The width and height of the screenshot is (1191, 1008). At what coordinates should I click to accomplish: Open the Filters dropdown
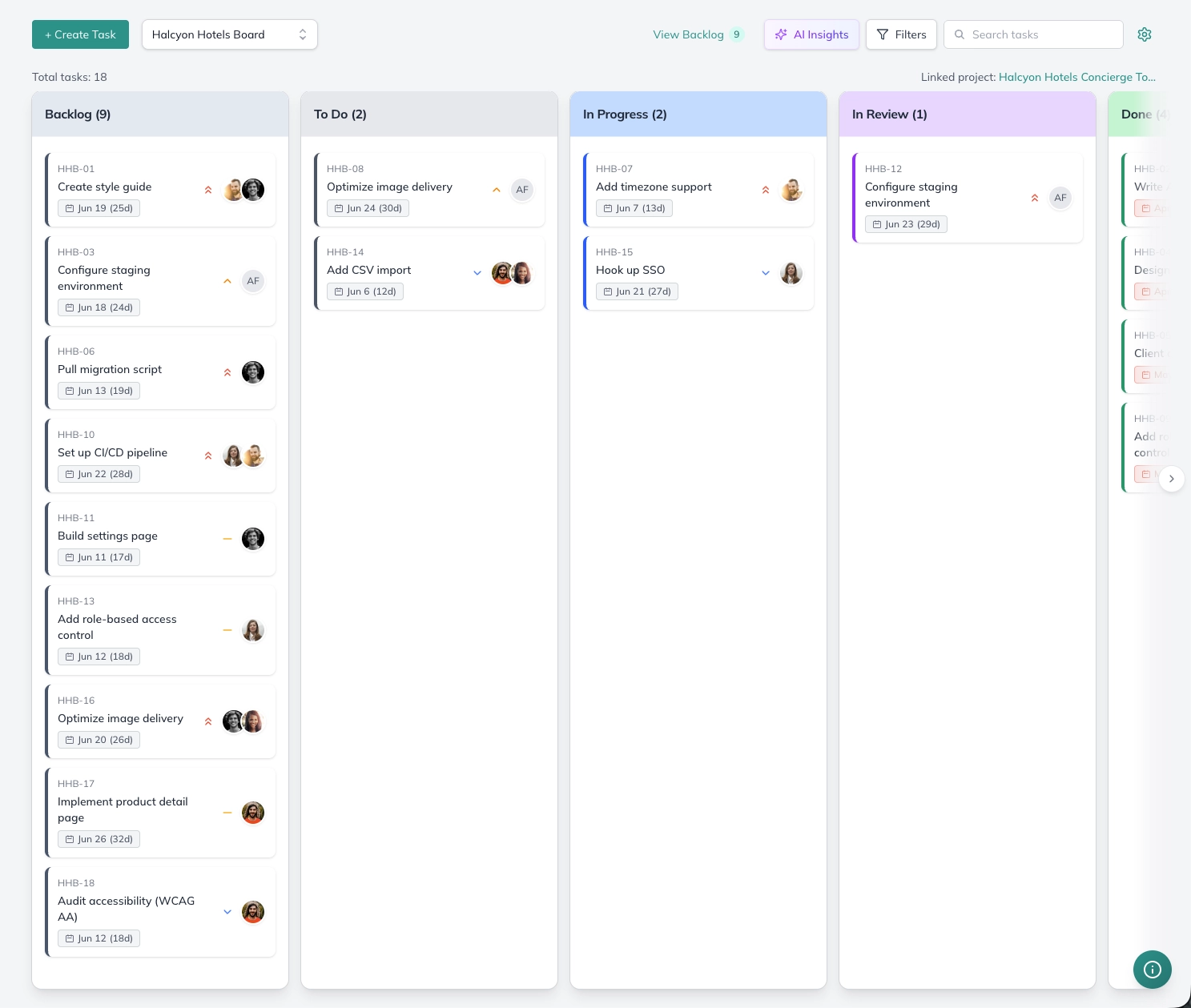[901, 34]
